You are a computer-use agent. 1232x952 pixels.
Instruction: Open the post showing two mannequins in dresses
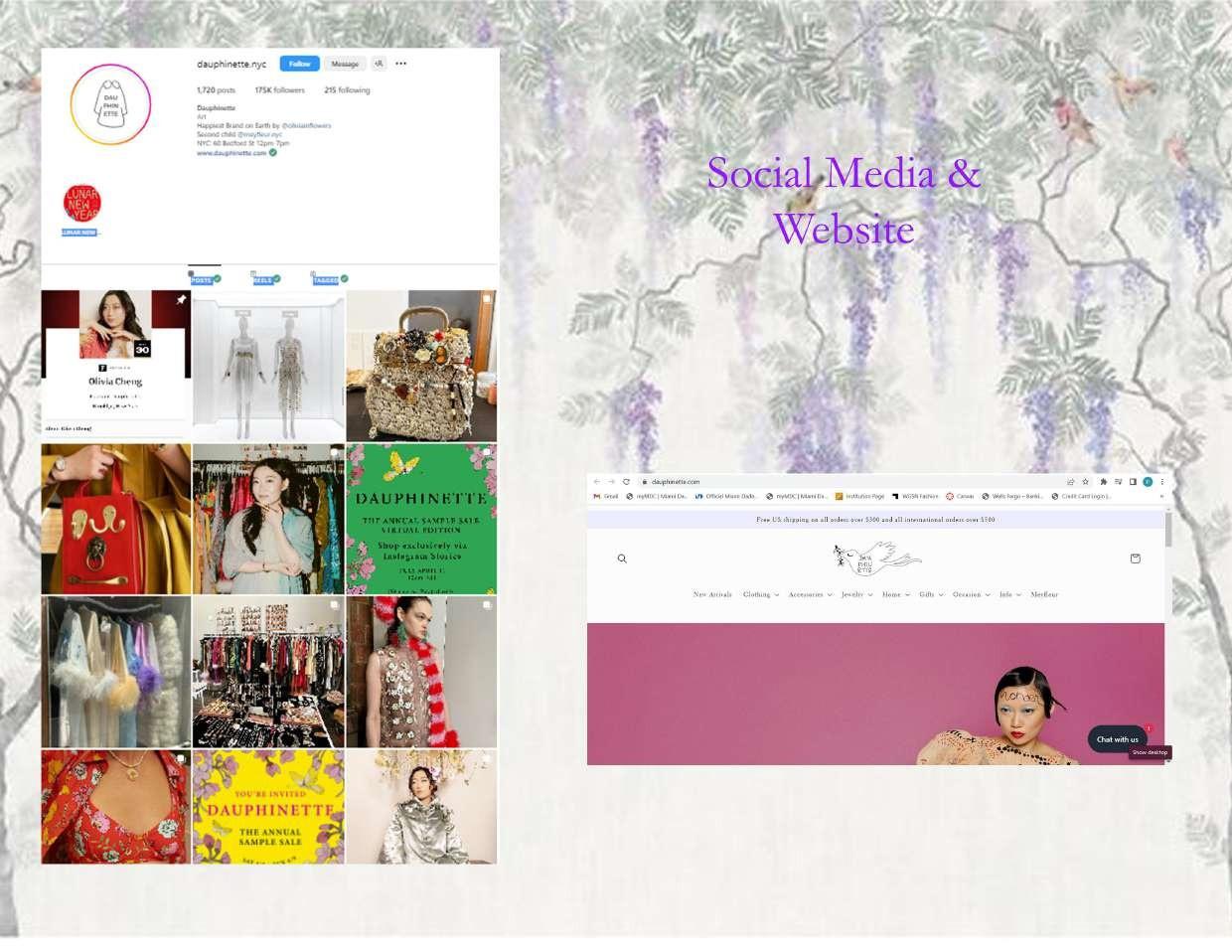point(268,365)
